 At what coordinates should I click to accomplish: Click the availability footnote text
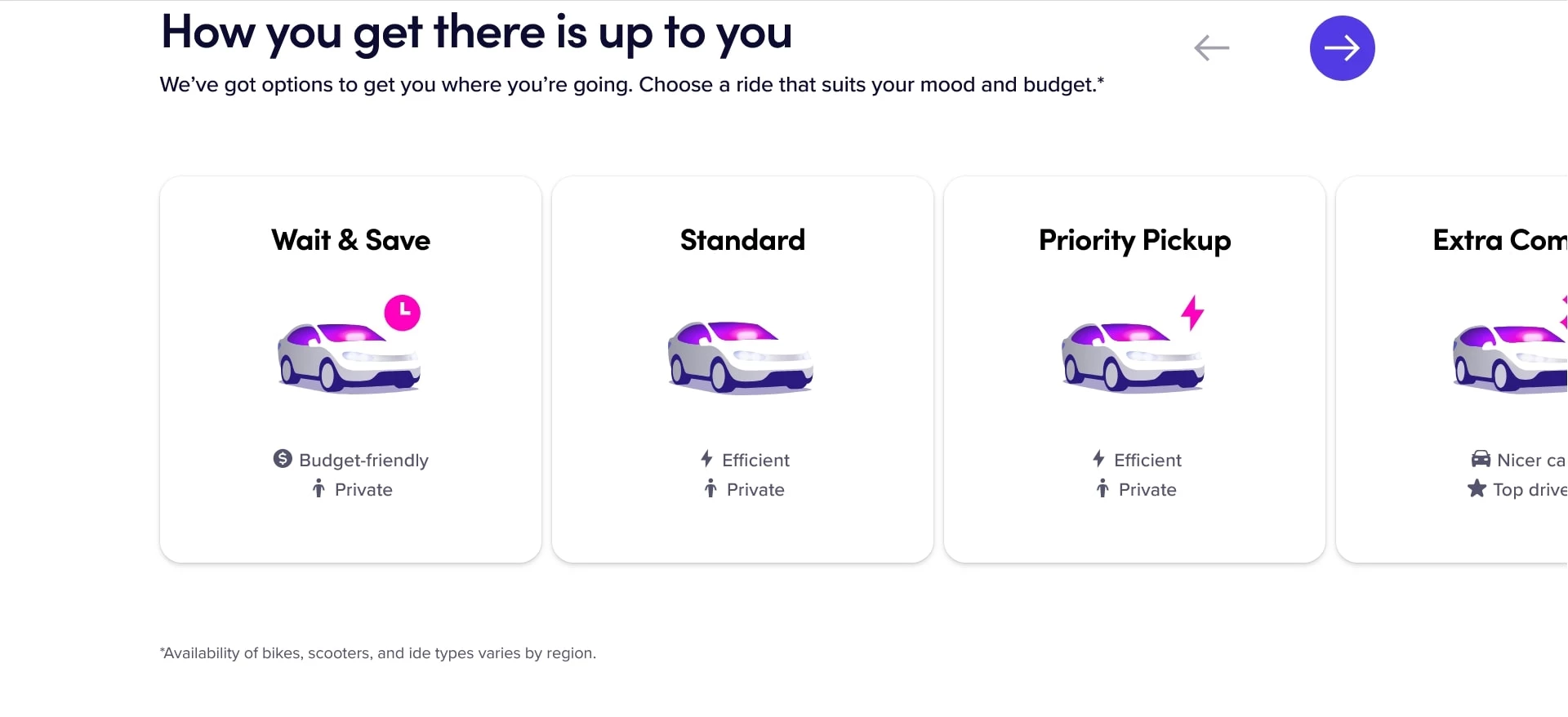378,652
